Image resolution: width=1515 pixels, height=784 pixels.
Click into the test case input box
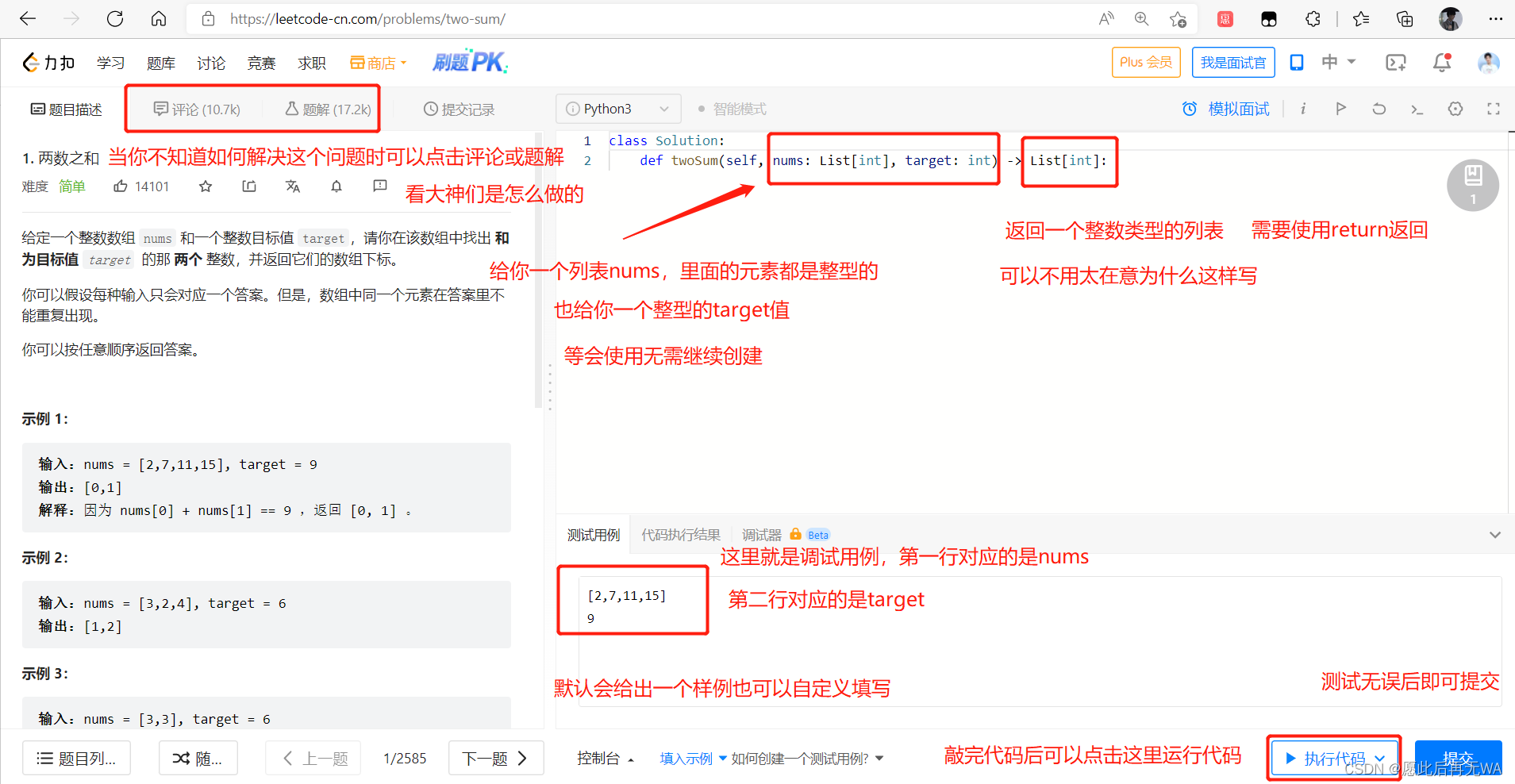coord(1040,641)
